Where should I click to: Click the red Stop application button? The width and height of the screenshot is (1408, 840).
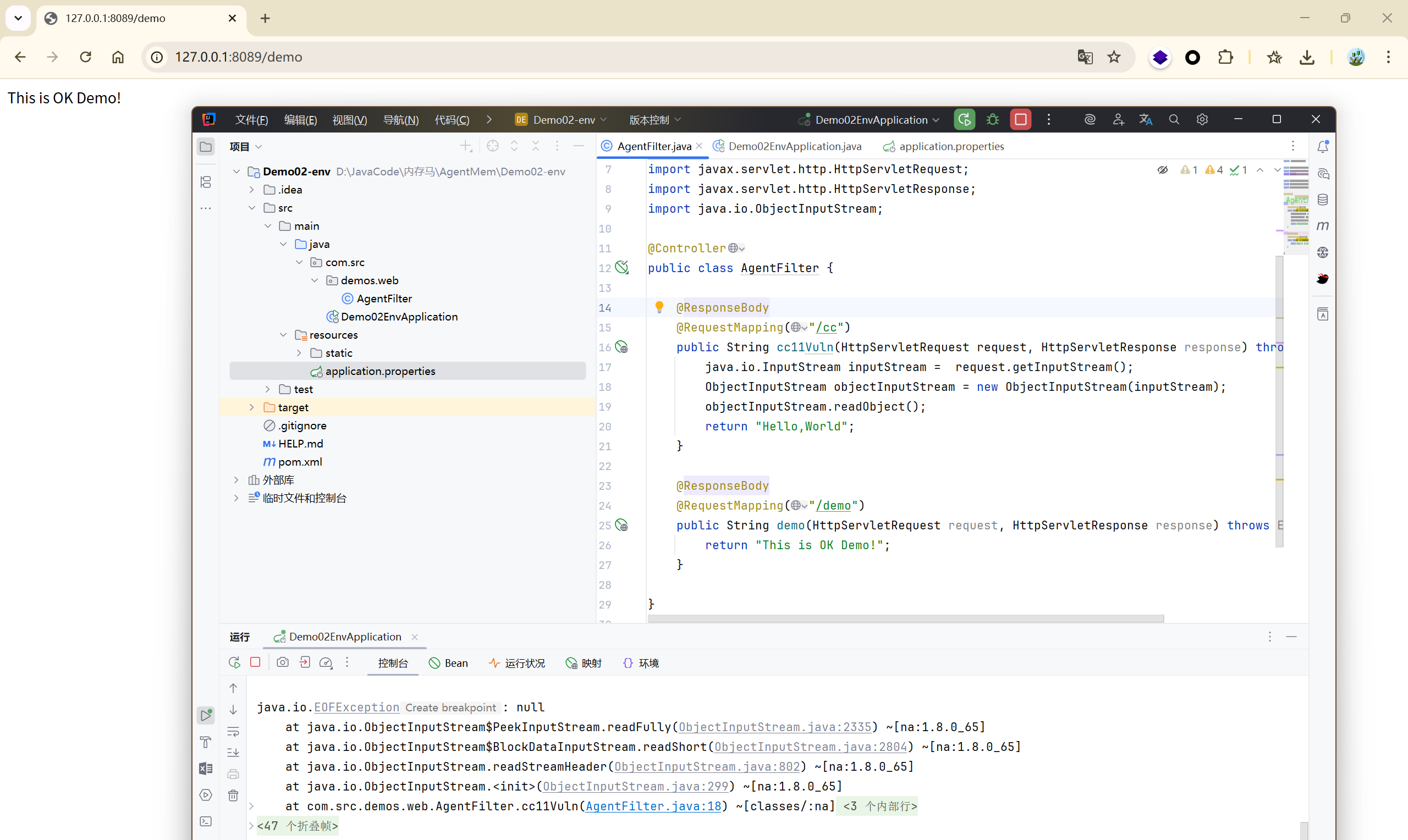(x=1020, y=119)
